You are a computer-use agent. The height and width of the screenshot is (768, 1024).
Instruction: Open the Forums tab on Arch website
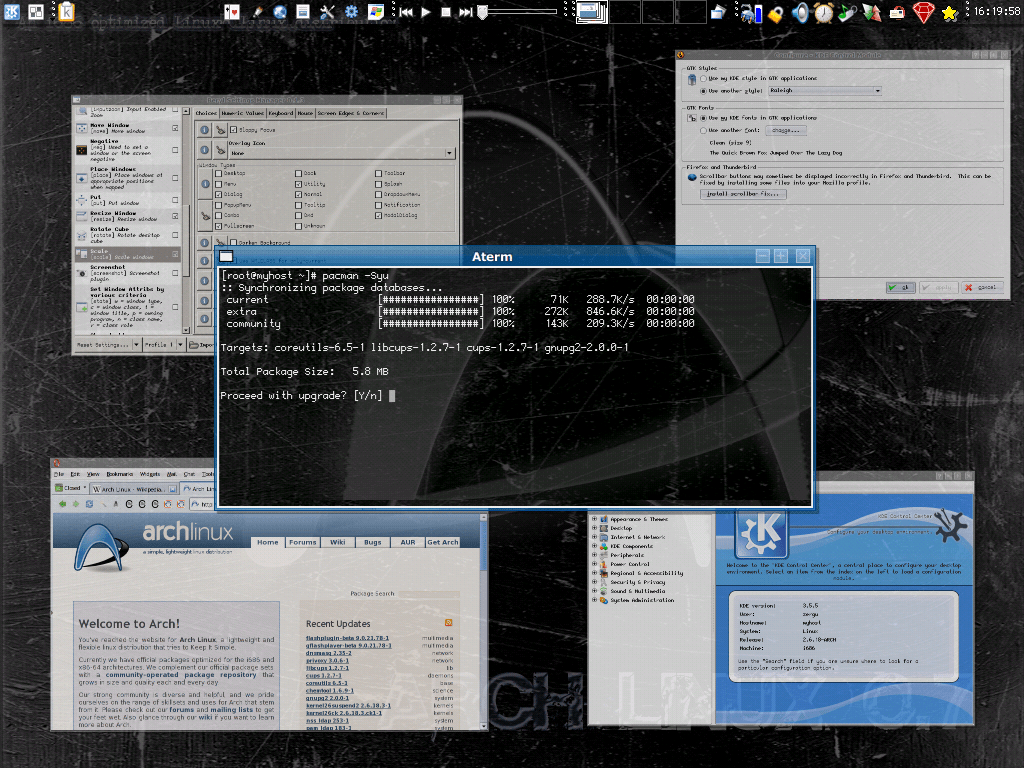(x=302, y=542)
